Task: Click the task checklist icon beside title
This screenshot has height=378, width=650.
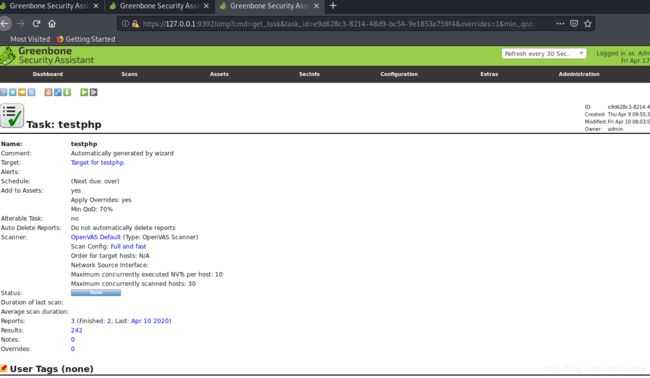Action: [12, 116]
